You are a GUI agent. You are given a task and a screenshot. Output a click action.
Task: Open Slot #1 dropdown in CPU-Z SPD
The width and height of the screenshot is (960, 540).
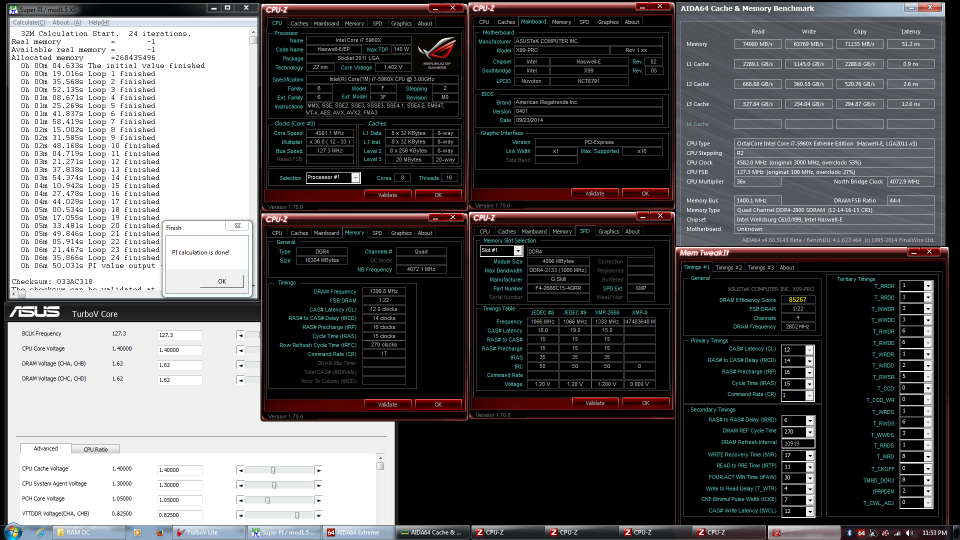(x=518, y=251)
